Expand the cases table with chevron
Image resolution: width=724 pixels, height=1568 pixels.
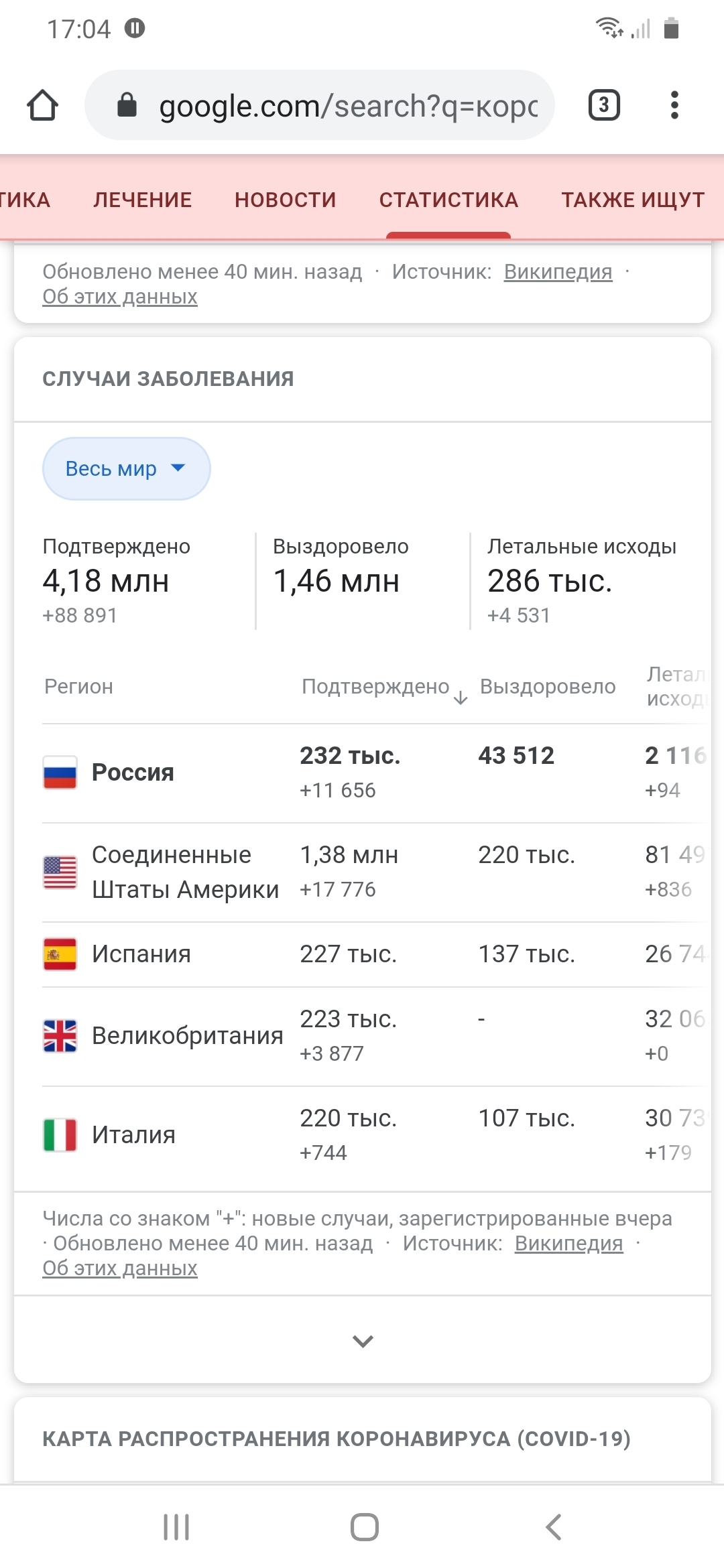click(363, 1341)
